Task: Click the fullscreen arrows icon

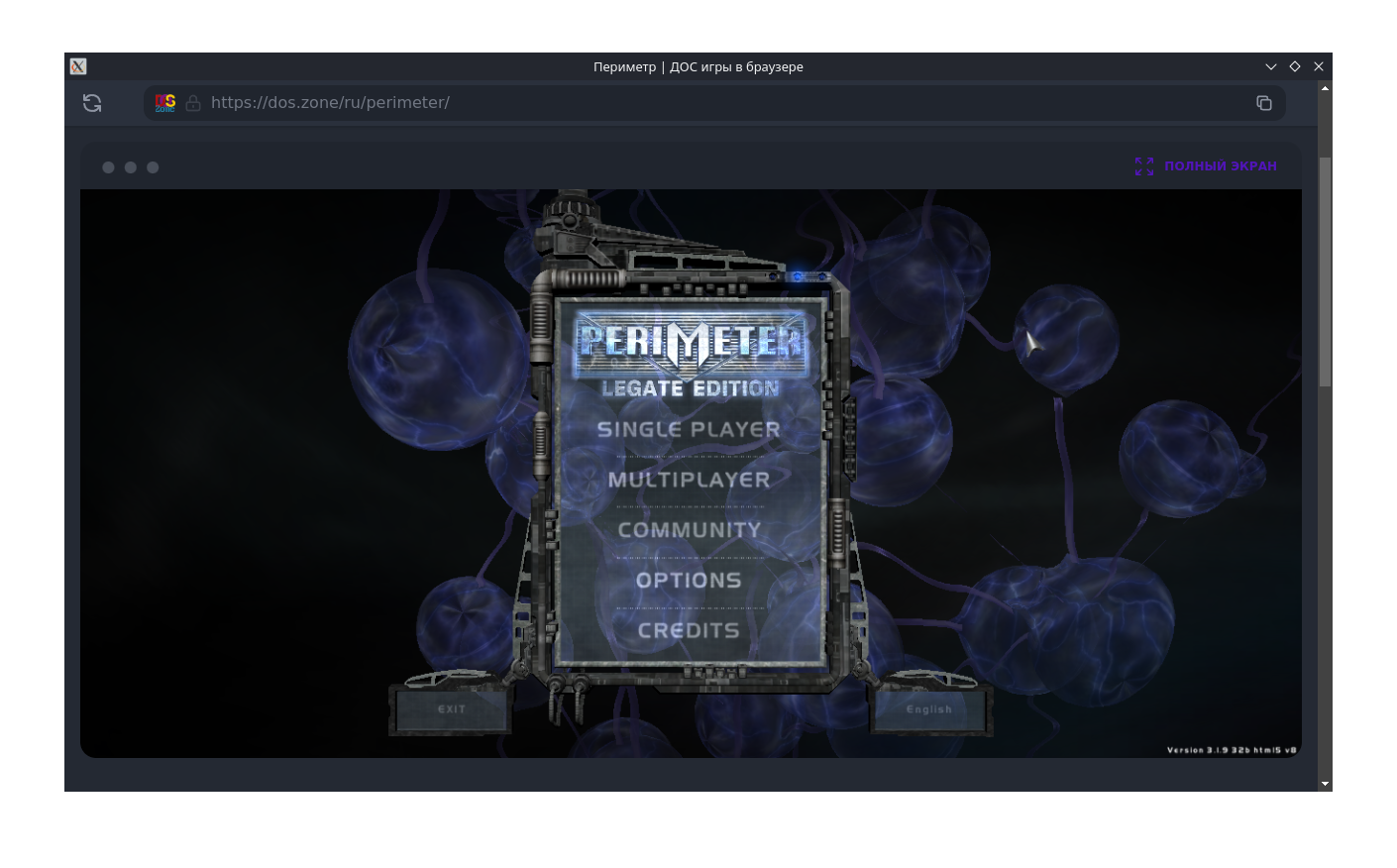Action: pos(1144,166)
